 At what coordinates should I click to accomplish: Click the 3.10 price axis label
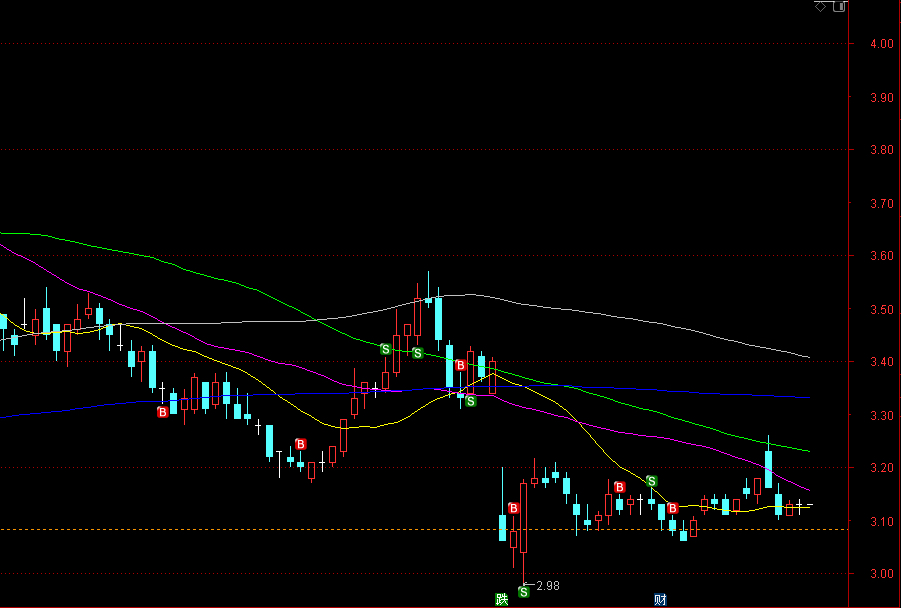pos(882,521)
